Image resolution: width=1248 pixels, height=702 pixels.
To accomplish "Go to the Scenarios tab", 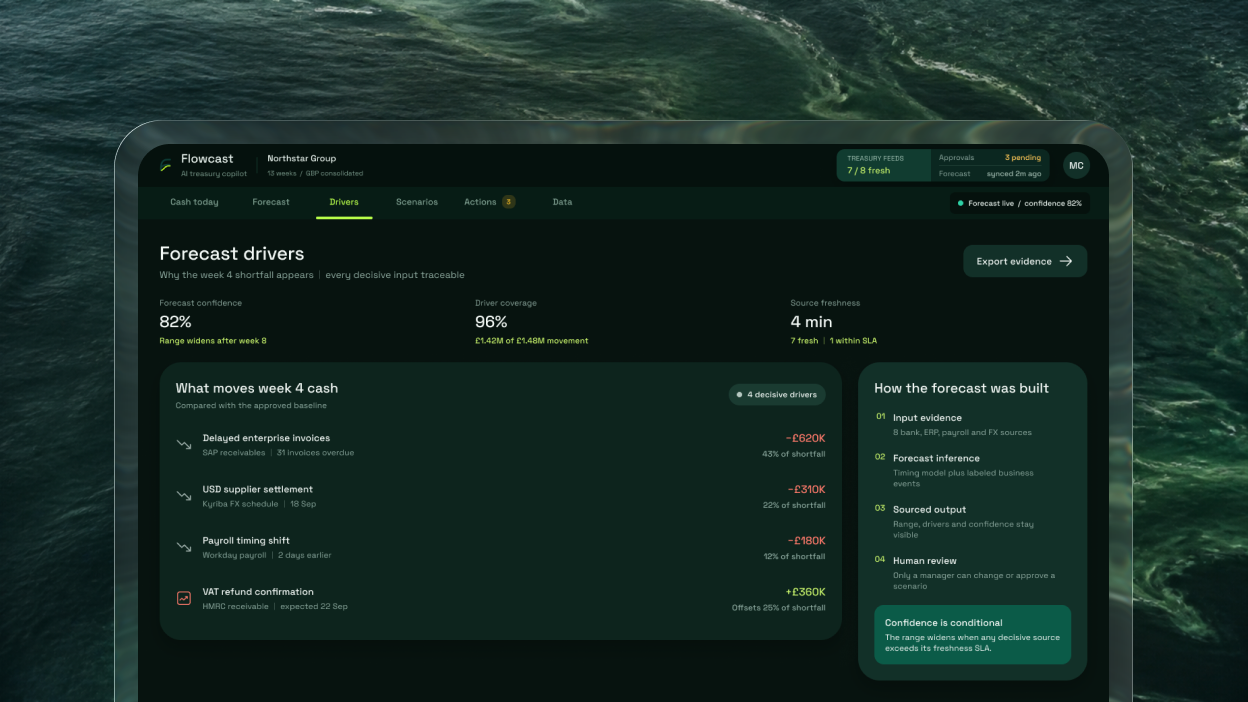I will click(x=417, y=202).
